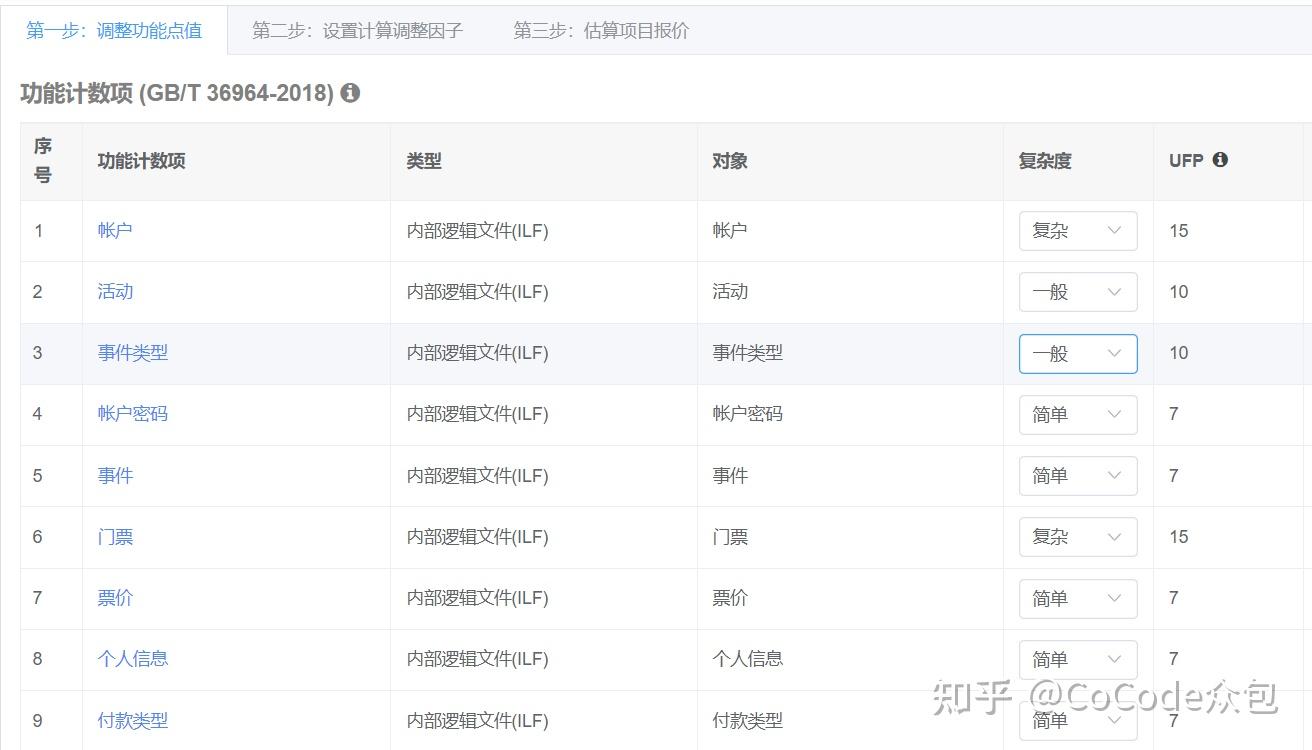Open complexity dropdown for 门票 row
The width and height of the screenshot is (1312, 750).
pos(1077,537)
